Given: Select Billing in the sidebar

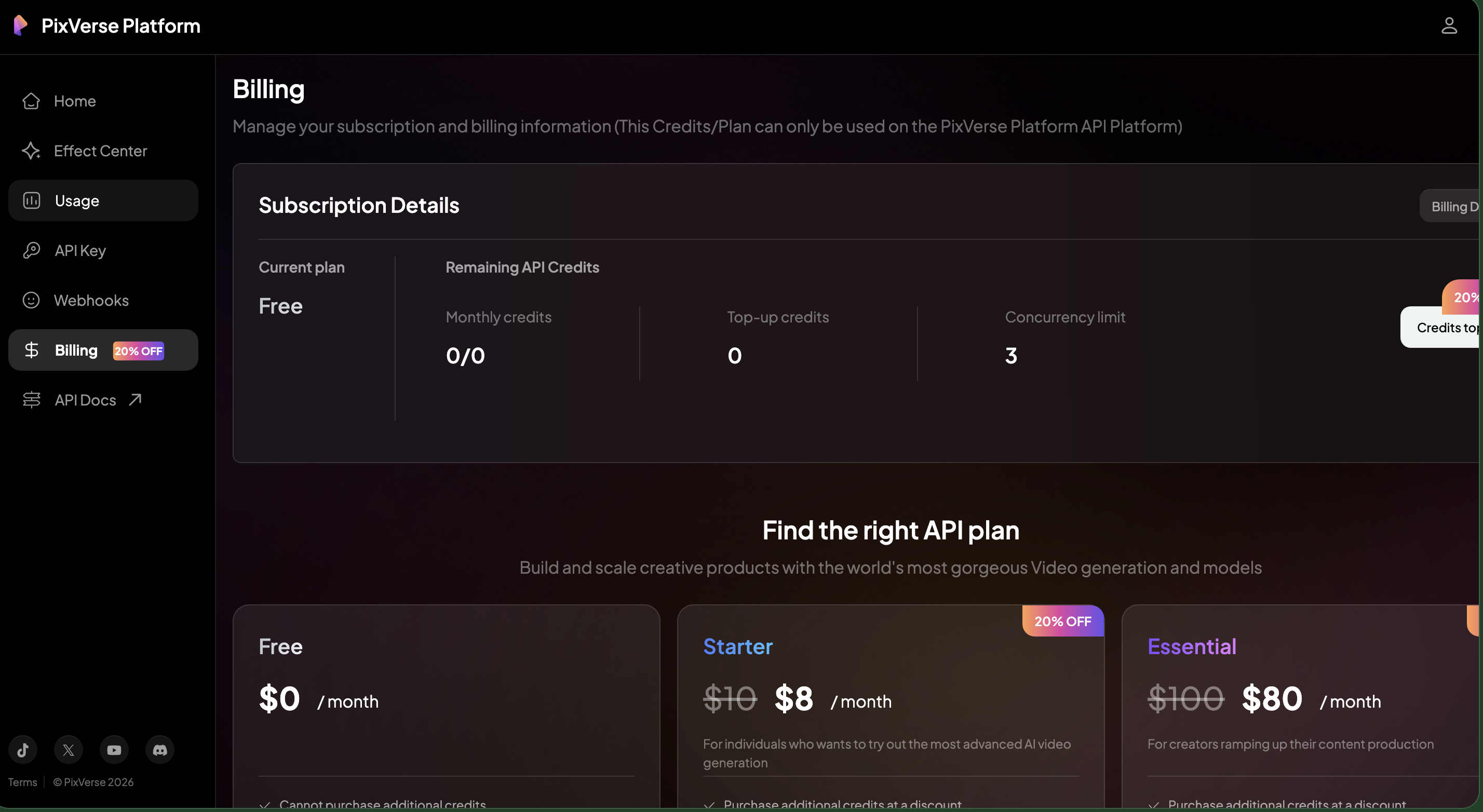Looking at the screenshot, I should point(76,350).
